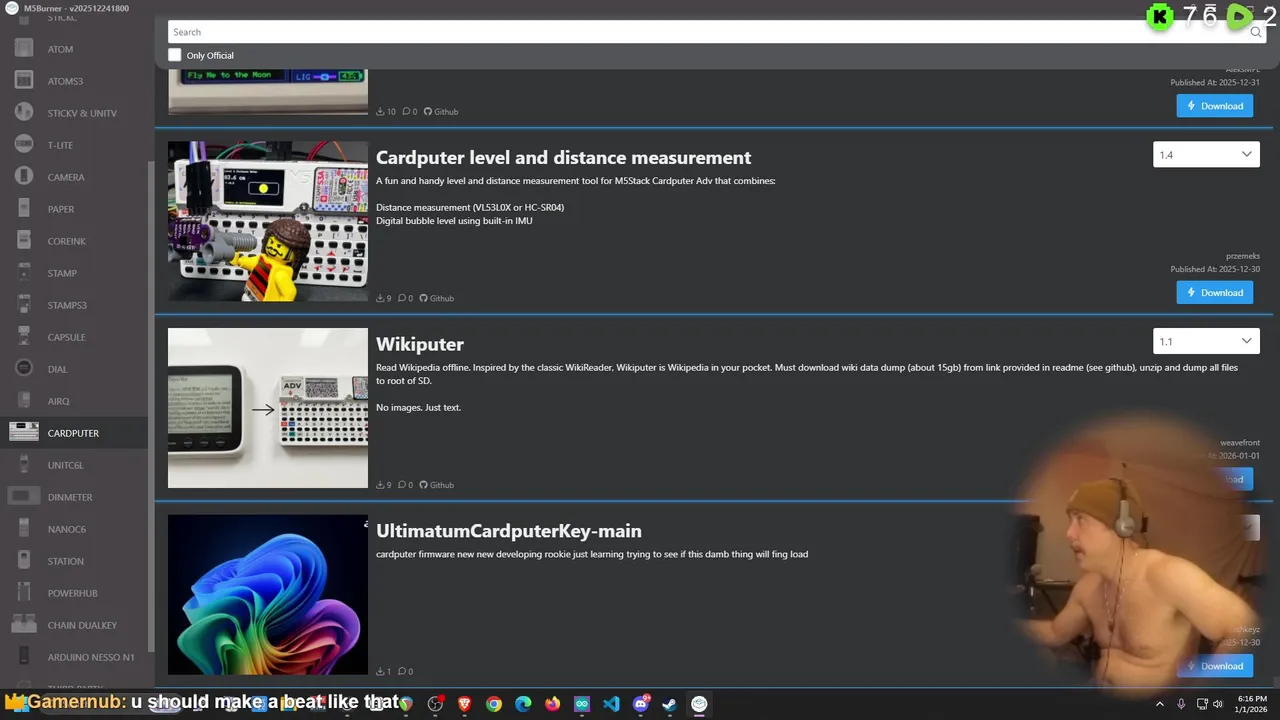Pick the T-LITE device icon
The image size is (1280, 720).
point(24,145)
